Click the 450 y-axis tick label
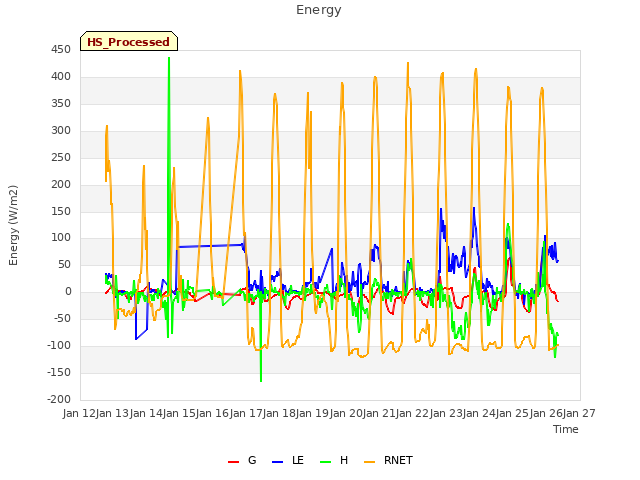The width and height of the screenshot is (640, 480). click(61, 50)
